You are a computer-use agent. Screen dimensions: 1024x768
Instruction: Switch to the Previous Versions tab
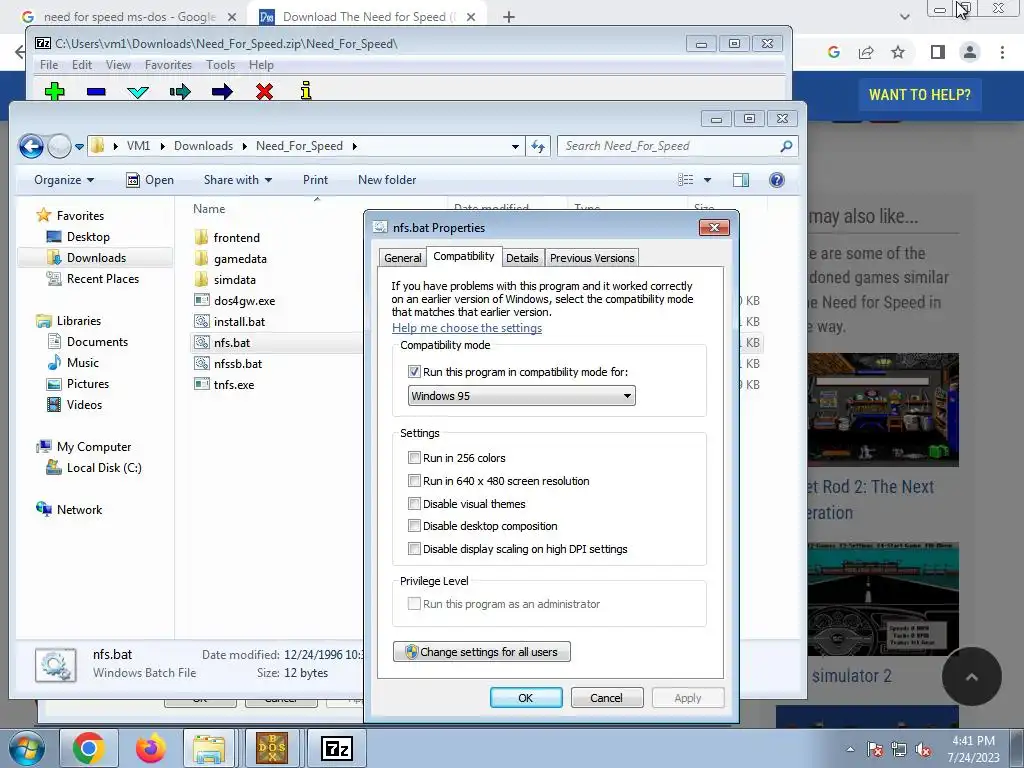[x=592, y=258]
